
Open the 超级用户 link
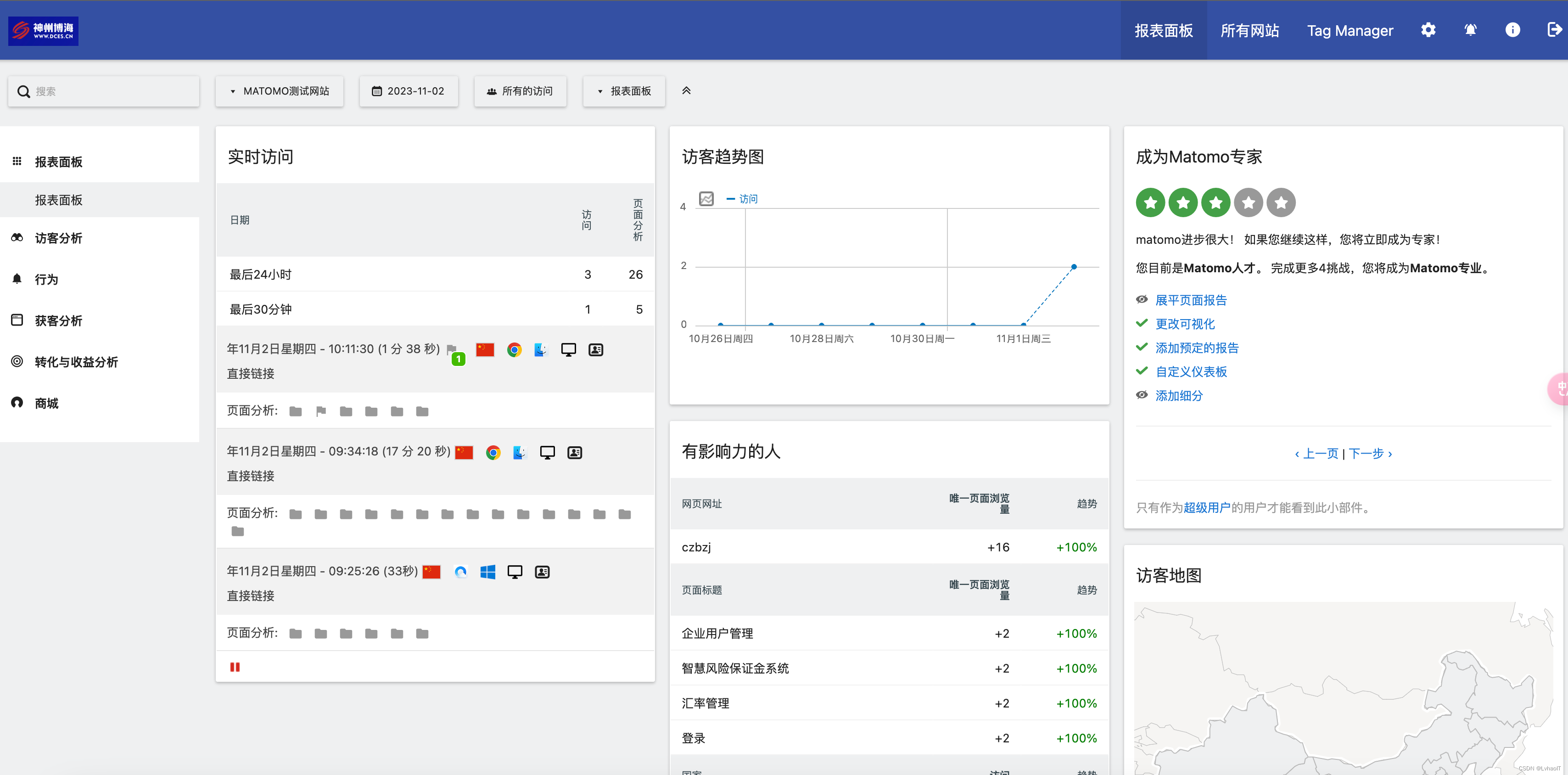[1207, 508]
